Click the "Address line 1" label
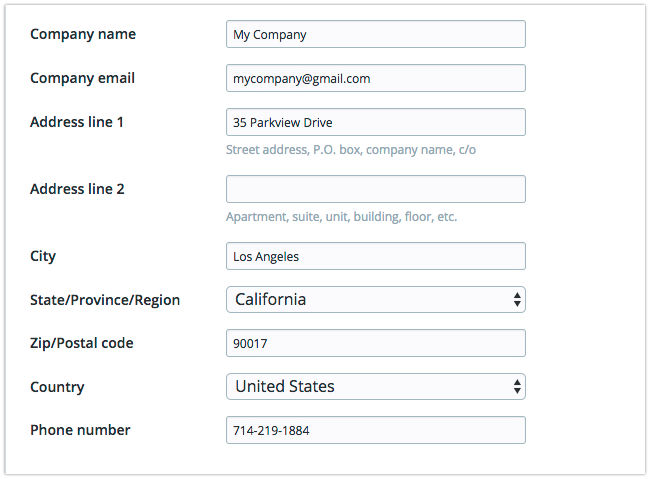The width and height of the screenshot is (650, 479). pos(77,122)
